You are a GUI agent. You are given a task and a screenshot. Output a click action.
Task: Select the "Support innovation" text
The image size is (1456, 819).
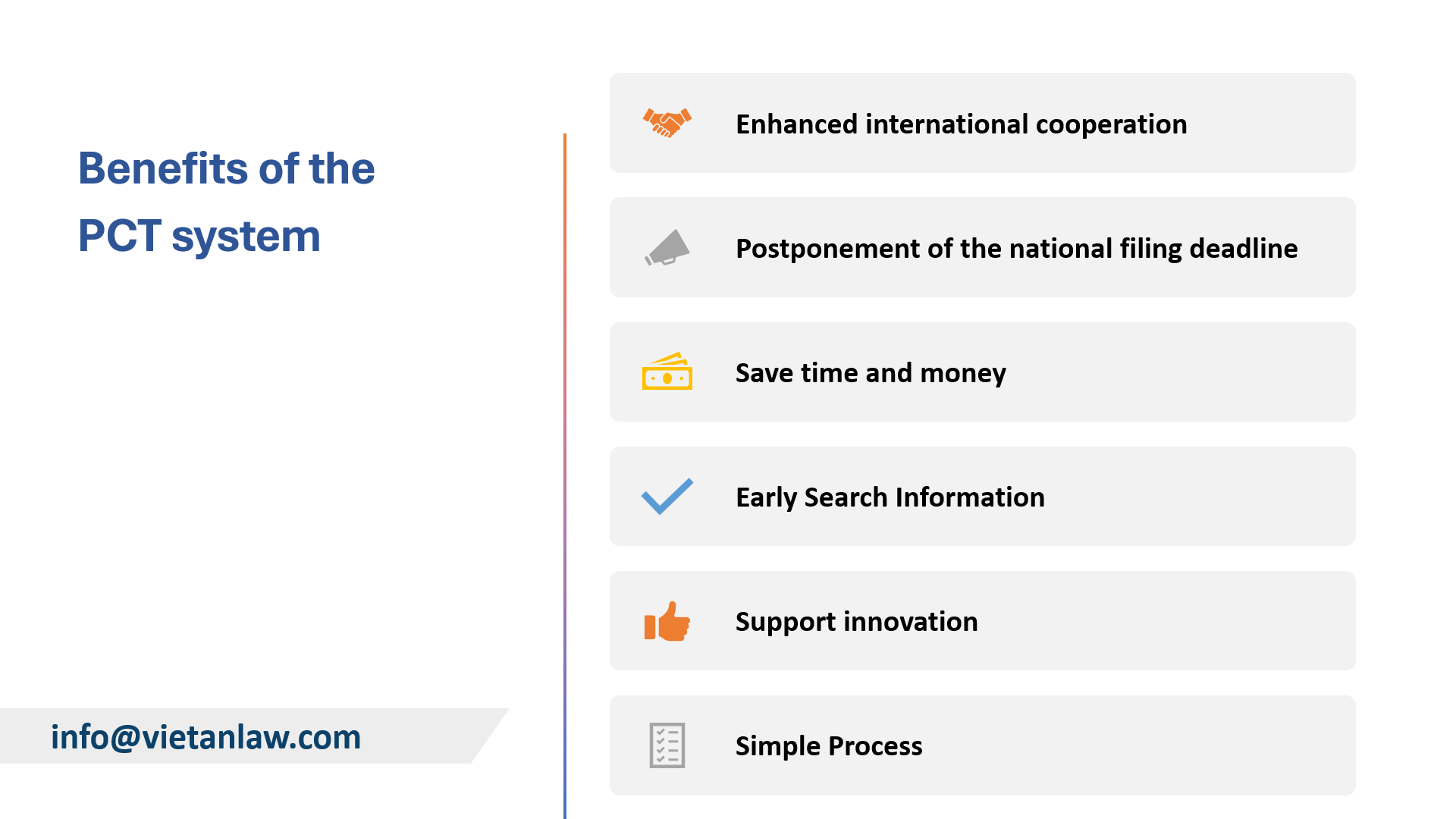(x=856, y=622)
